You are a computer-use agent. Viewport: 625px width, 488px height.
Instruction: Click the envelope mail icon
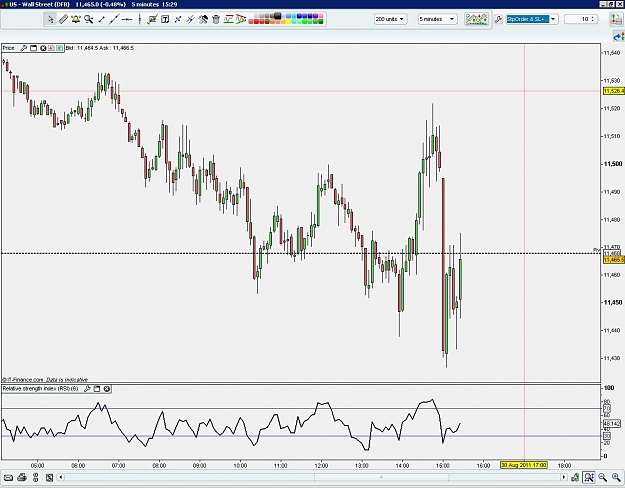pos(8,477)
